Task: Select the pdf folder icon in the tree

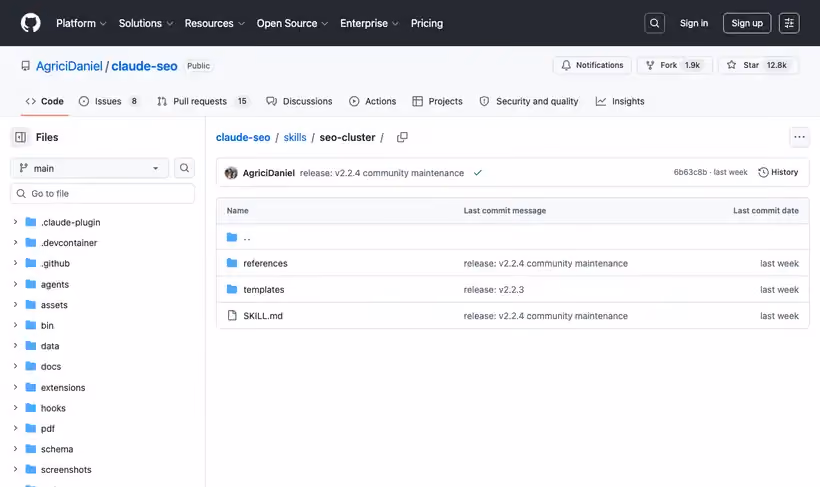Action: click(x=31, y=428)
